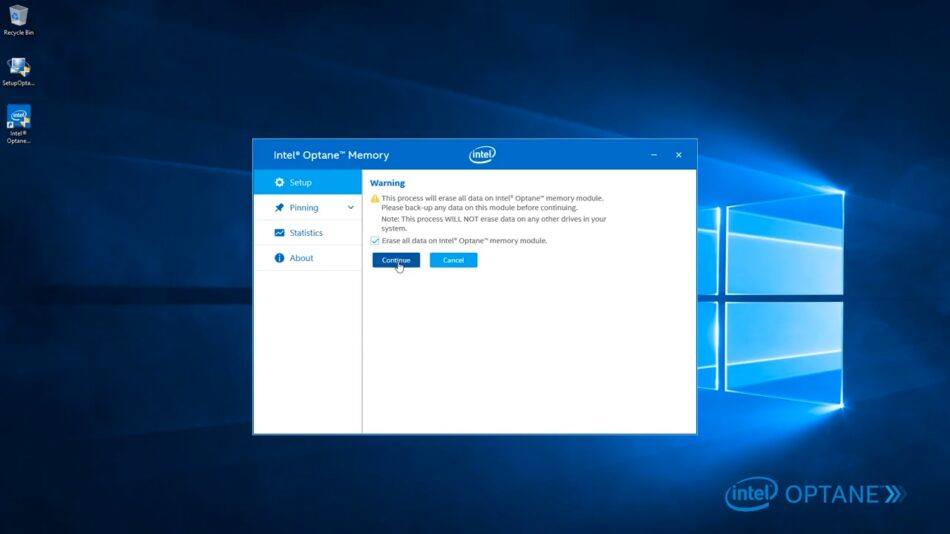The width and height of the screenshot is (950, 534).
Task: Open the Recycle Bin desktop icon
Action: click(18, 20)
